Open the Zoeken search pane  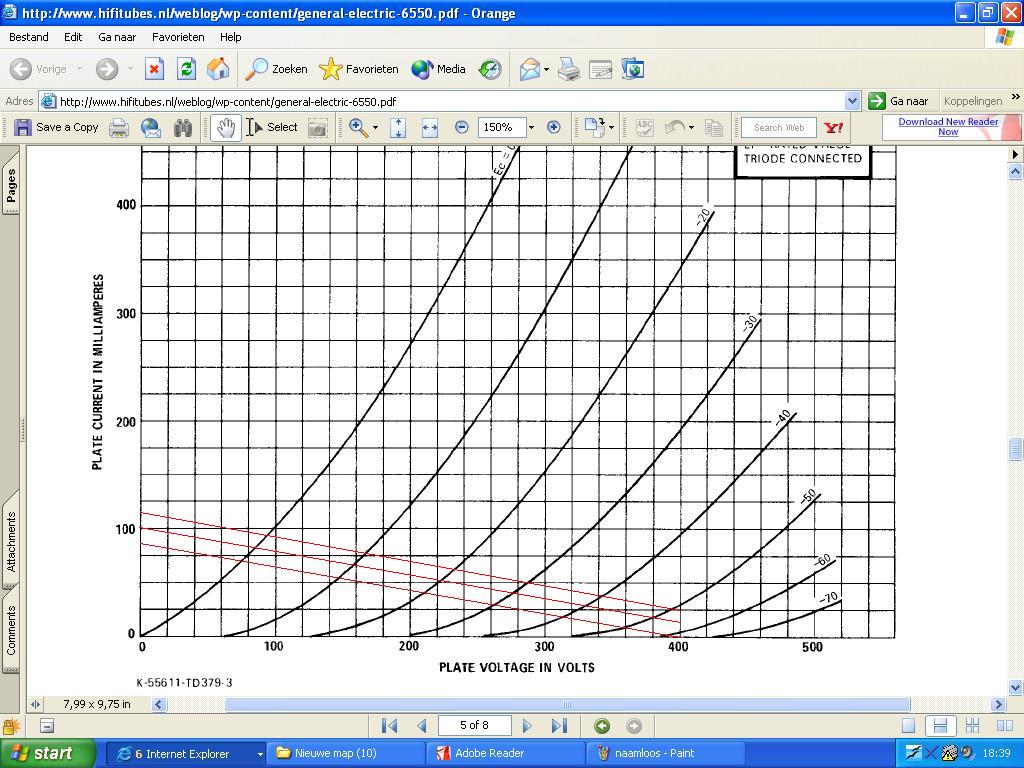[276, 69]
